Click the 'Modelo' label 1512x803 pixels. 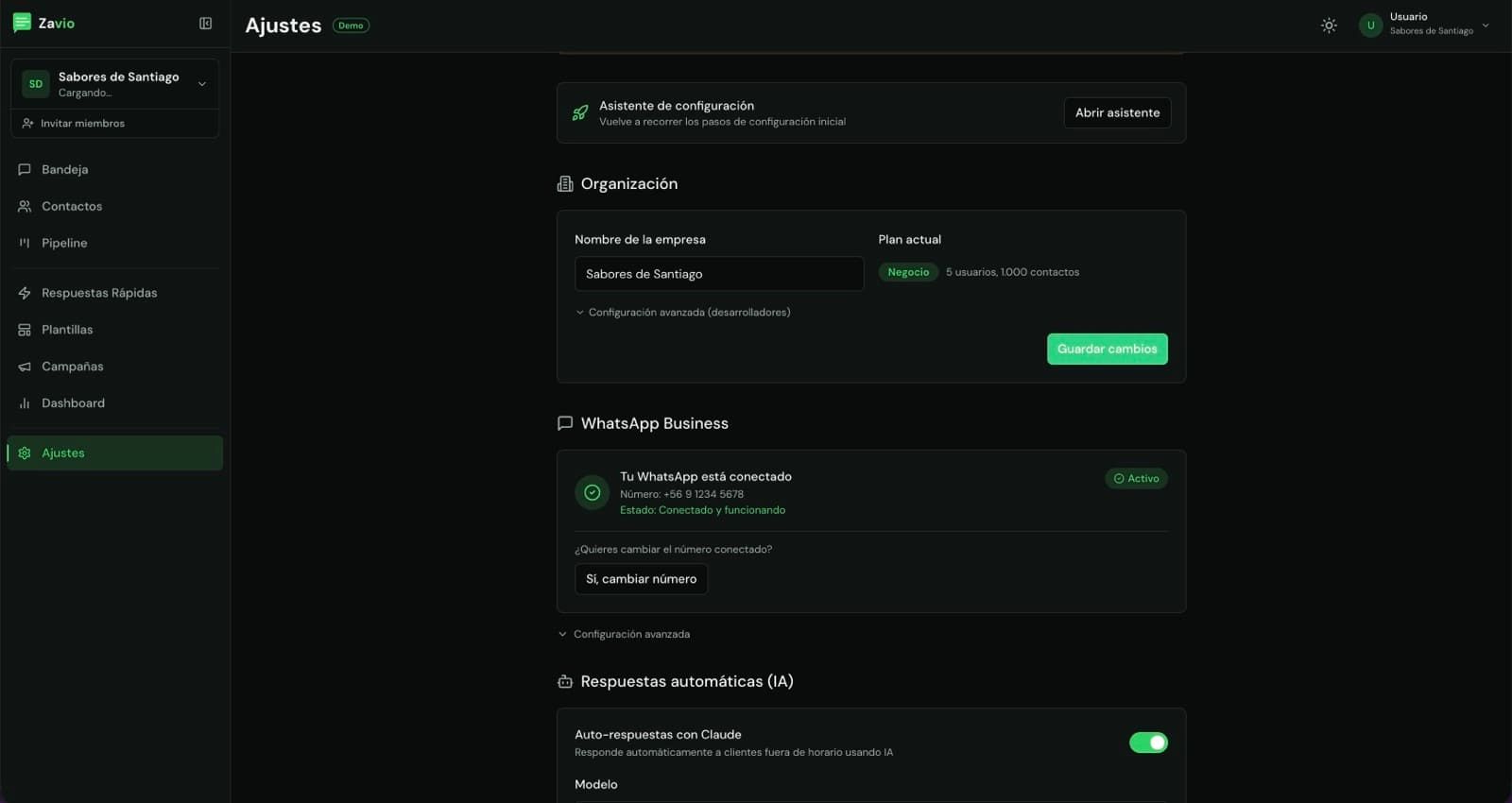[x=596, y=785]
